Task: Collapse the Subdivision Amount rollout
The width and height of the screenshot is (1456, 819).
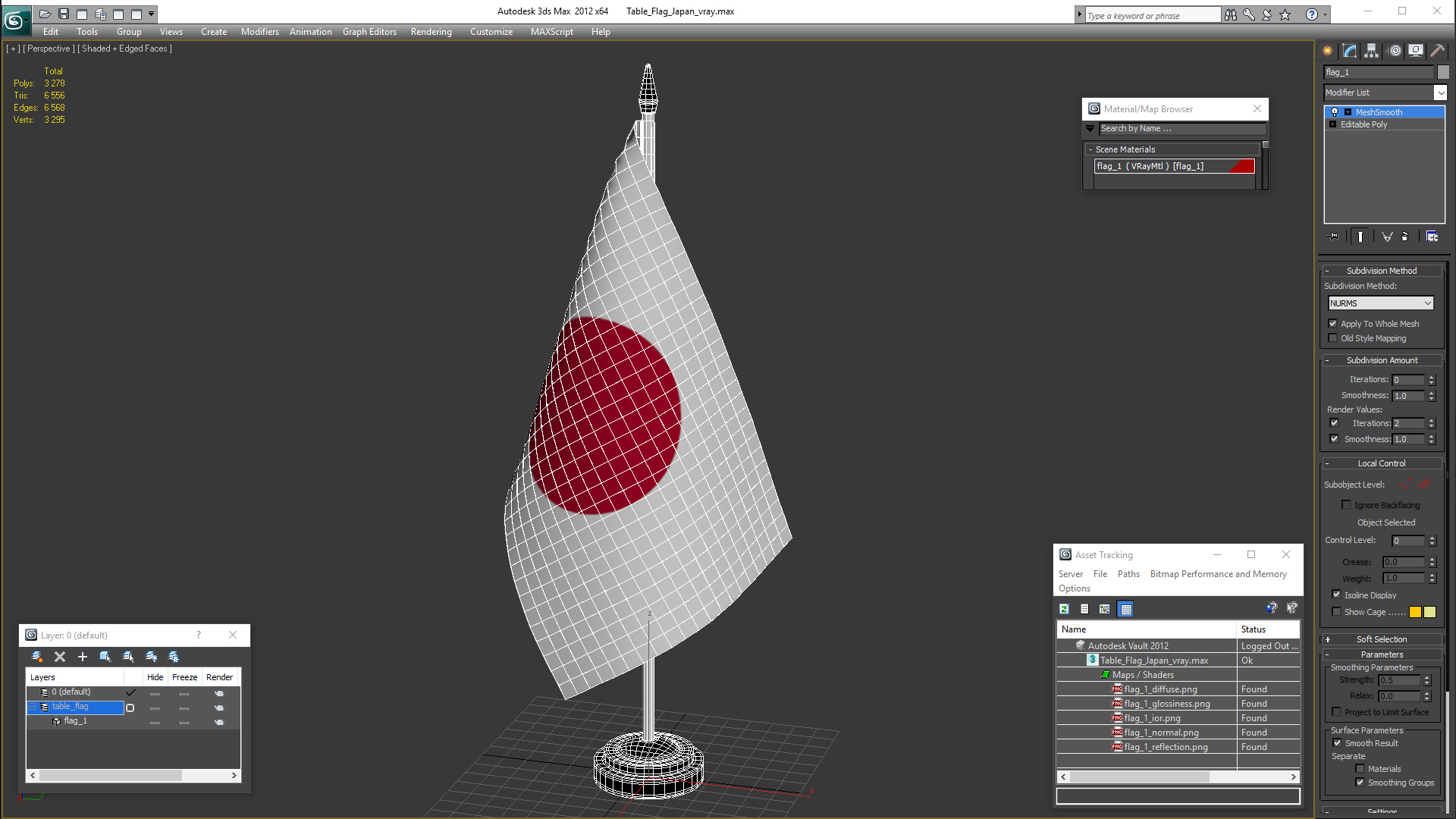Action: click(x=1382, y=360)
